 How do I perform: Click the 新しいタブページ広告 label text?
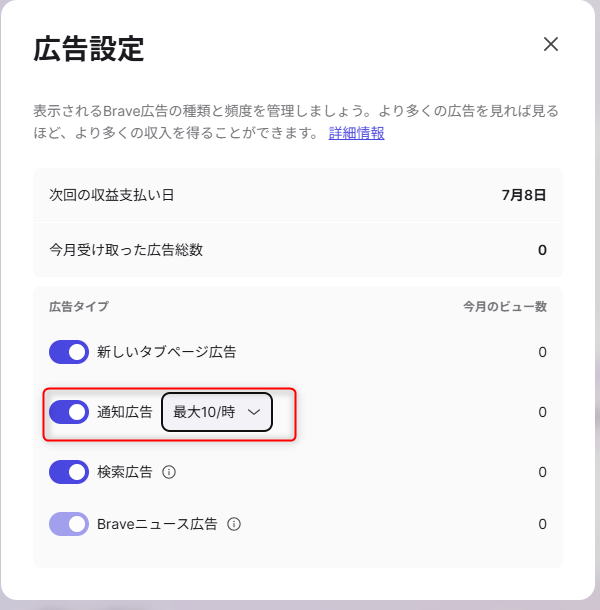pyautogui.click(x=166, y=352)
